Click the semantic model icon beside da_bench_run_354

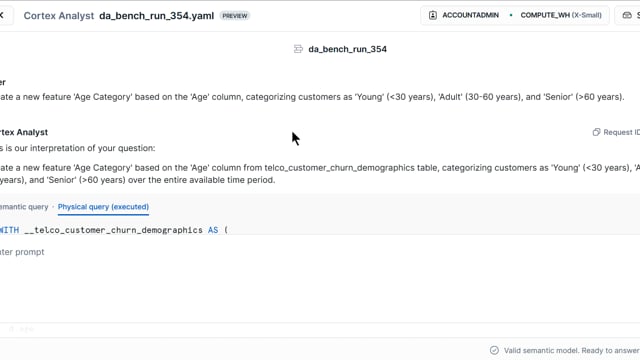point(298,49)
